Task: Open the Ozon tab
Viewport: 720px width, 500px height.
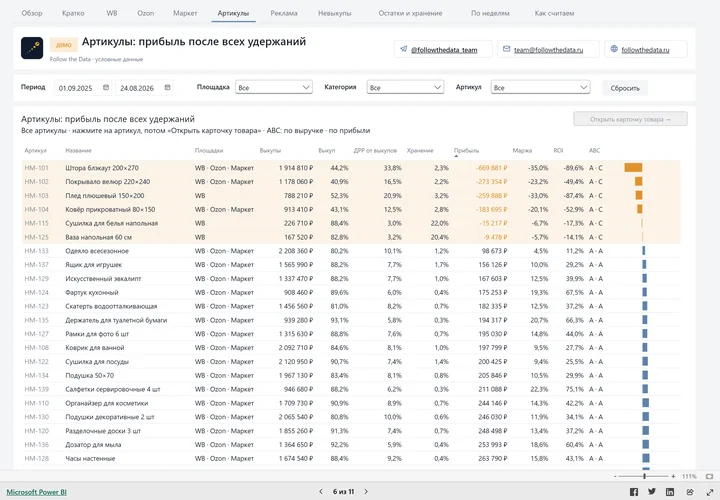Action: (146, 13)
